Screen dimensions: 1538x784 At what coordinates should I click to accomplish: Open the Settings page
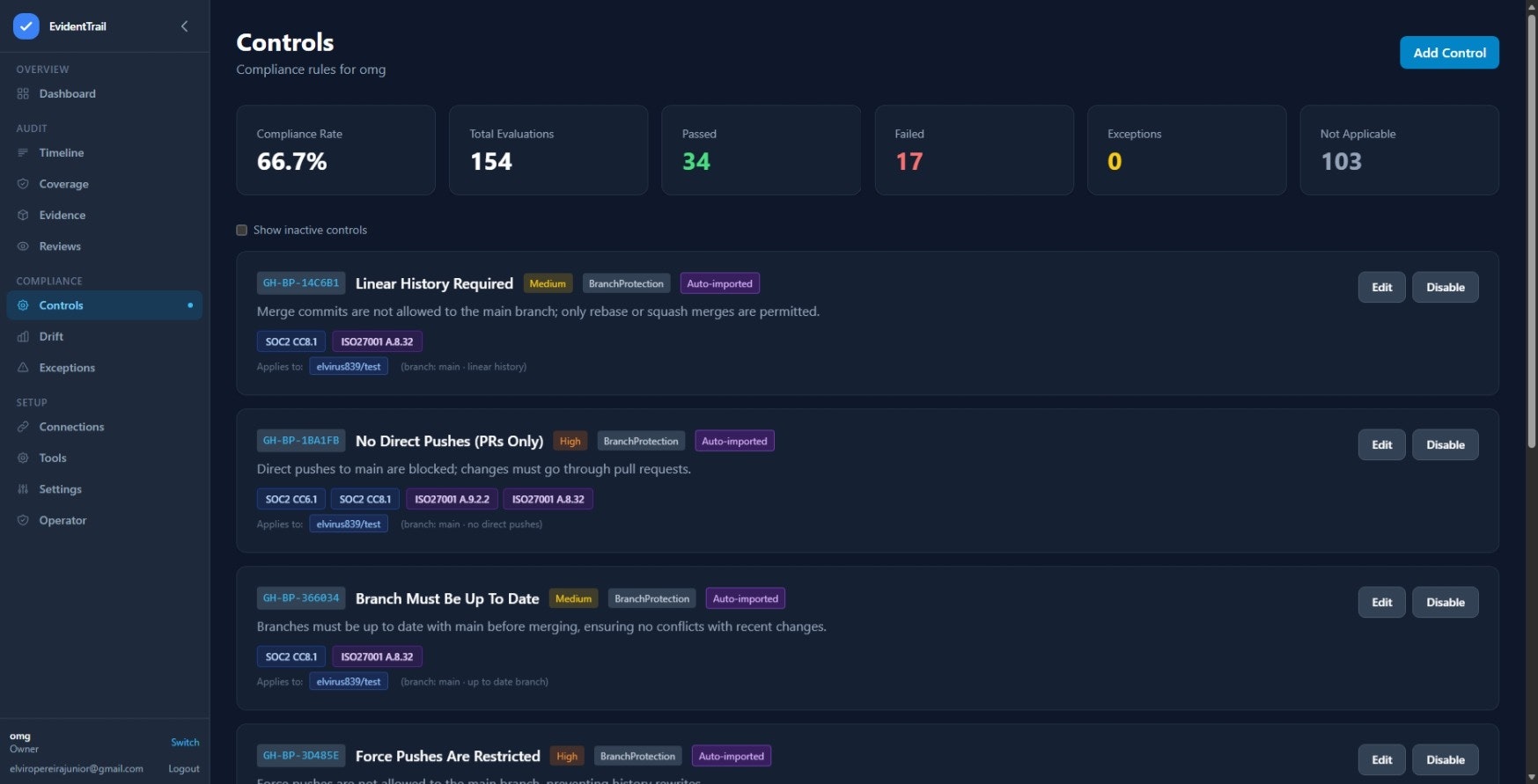105,489
